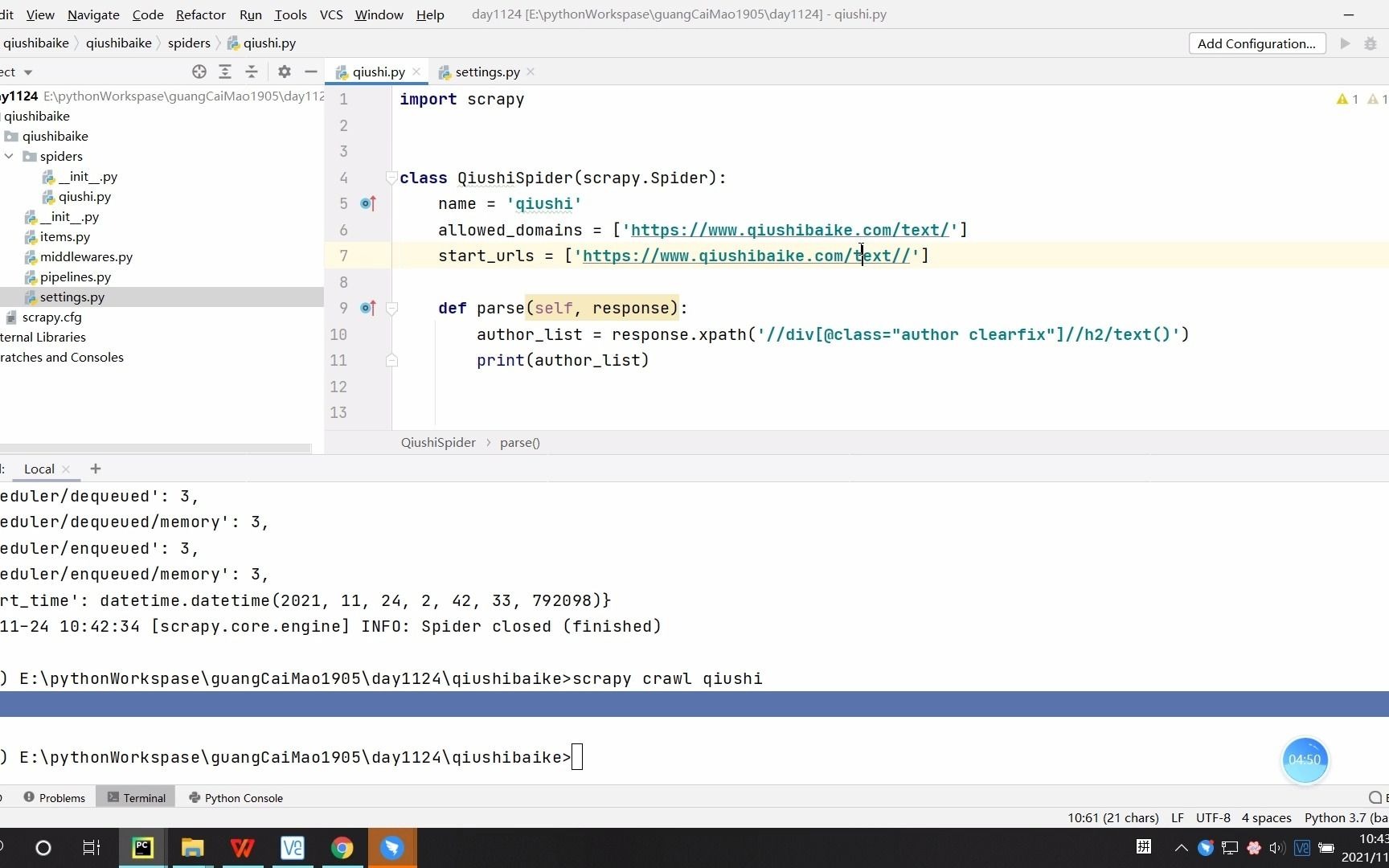Viewport: 1389px width, 868px height.
Task: Open the Python Console tool window
Action: pos(236,798)
